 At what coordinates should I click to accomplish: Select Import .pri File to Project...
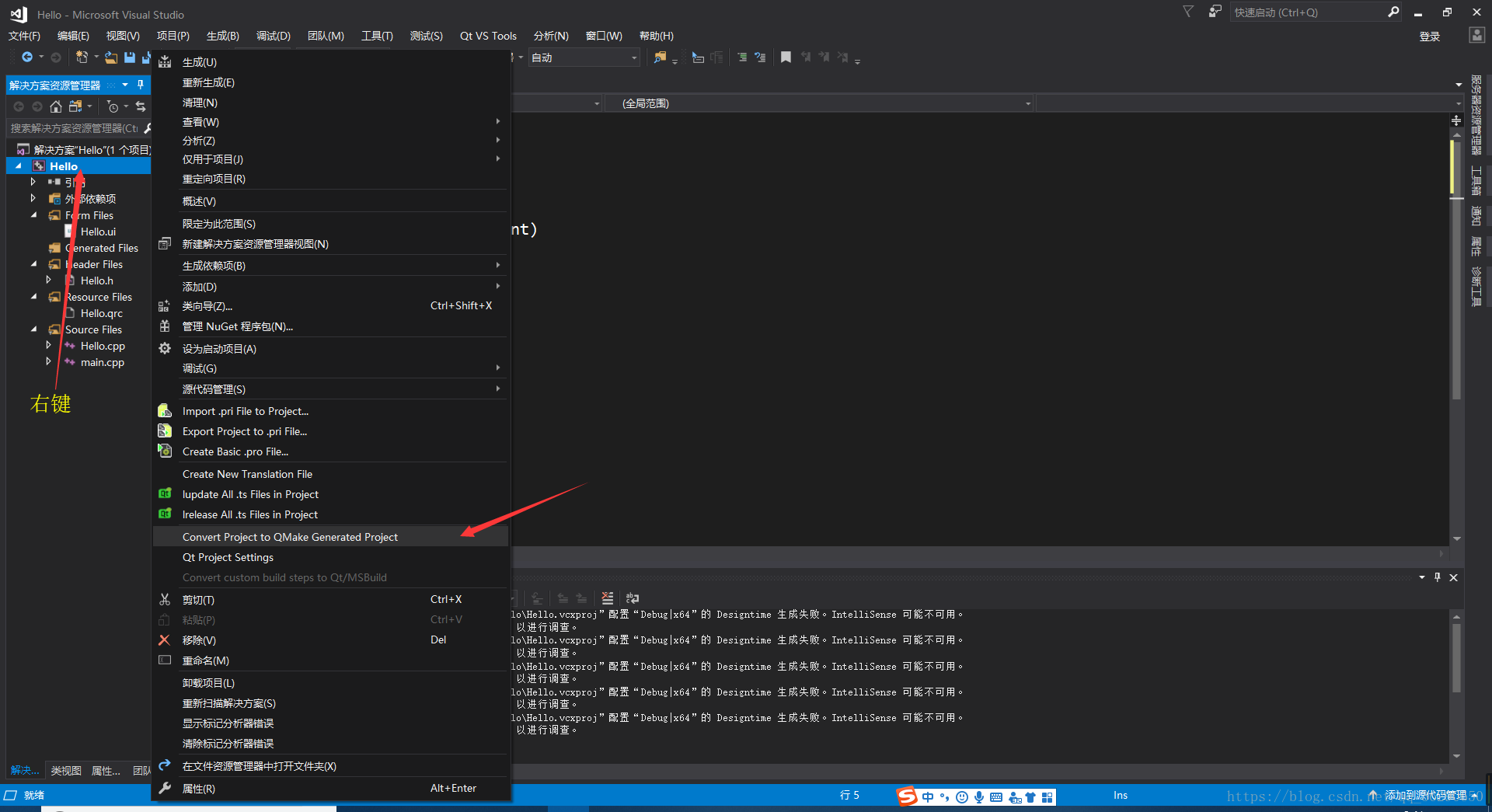331,411
